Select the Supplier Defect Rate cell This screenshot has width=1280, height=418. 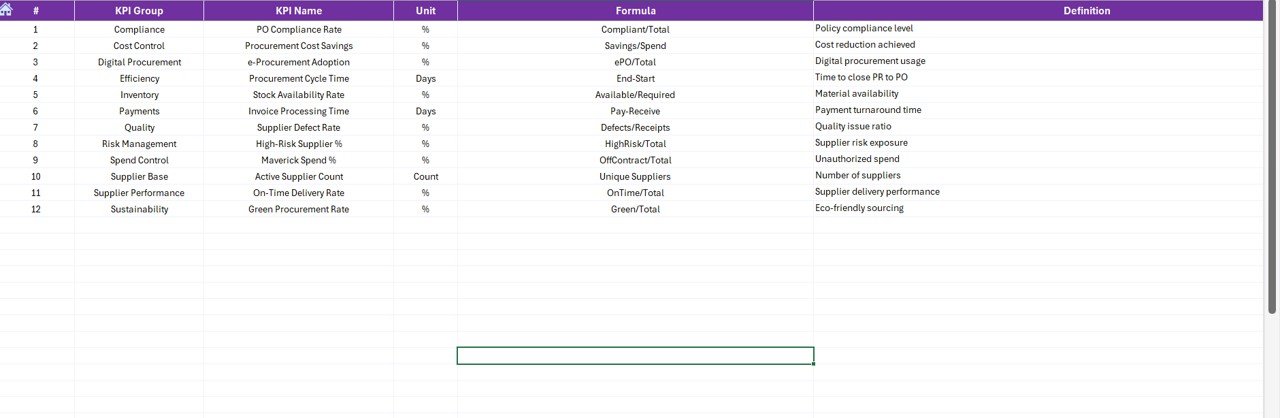coord(298,128)
